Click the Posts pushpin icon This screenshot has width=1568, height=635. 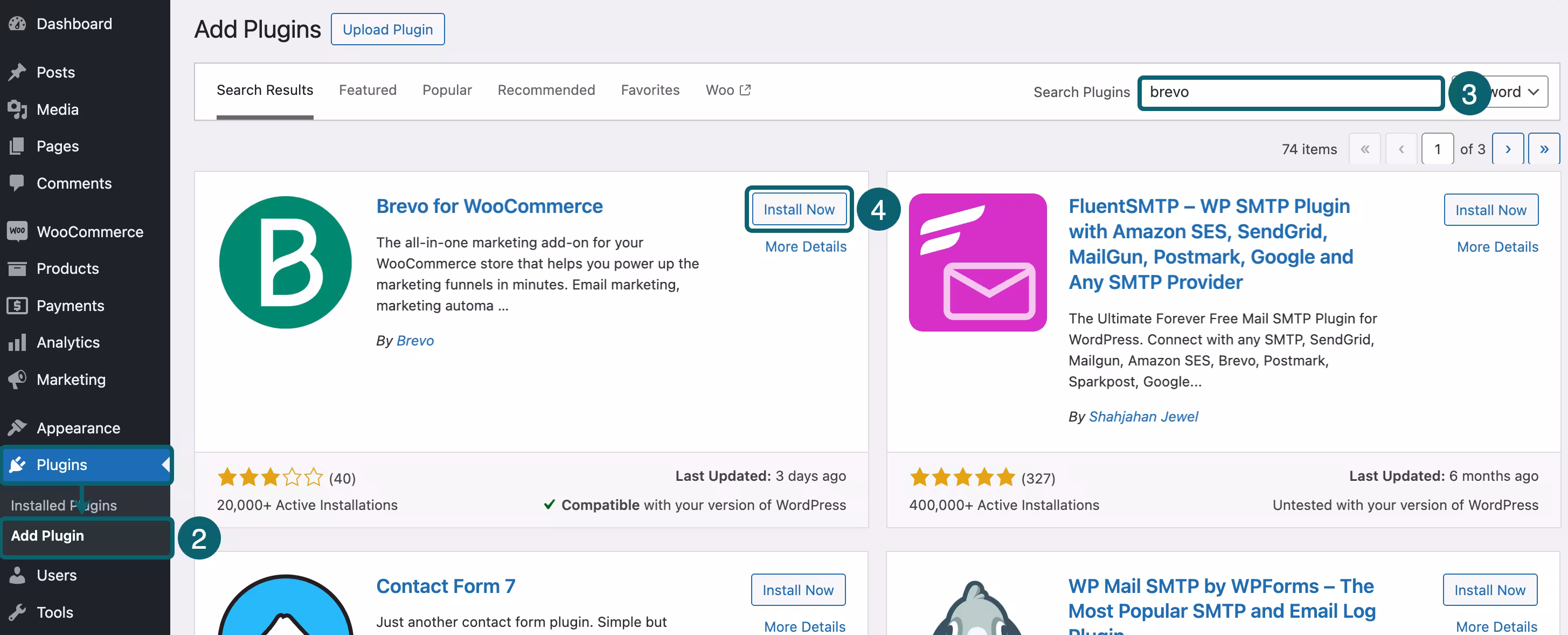17,72
